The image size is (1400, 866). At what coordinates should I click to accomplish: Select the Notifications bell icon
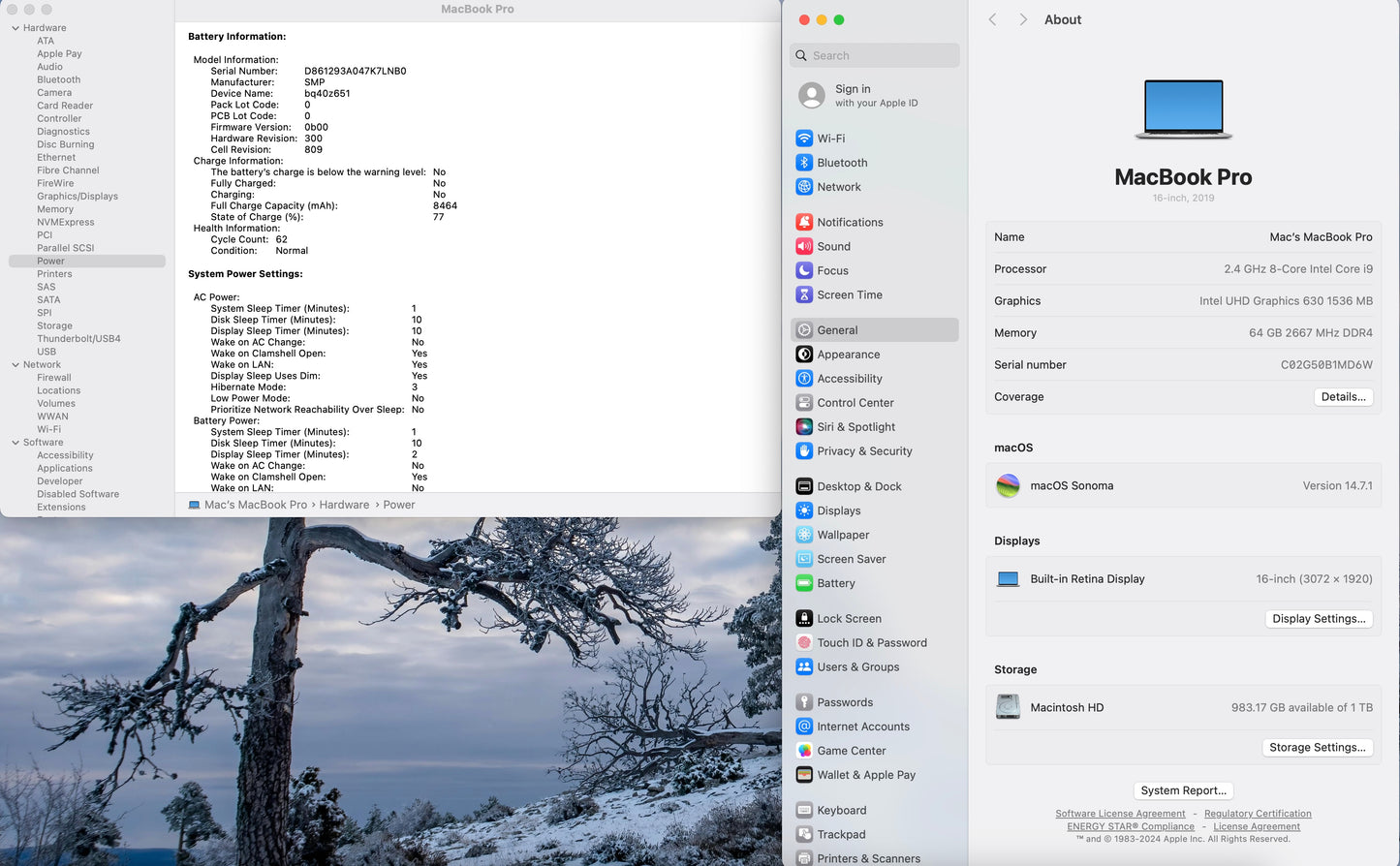804,222
